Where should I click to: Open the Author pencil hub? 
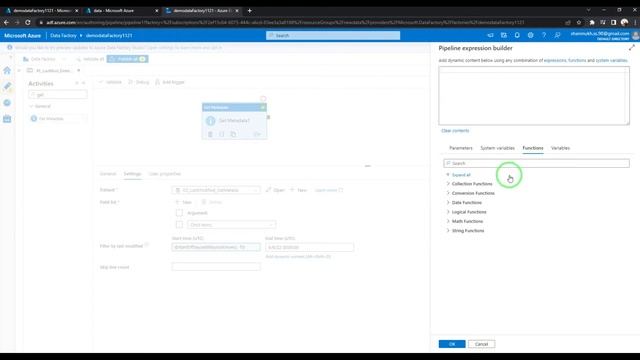click(x=7, y=86)
